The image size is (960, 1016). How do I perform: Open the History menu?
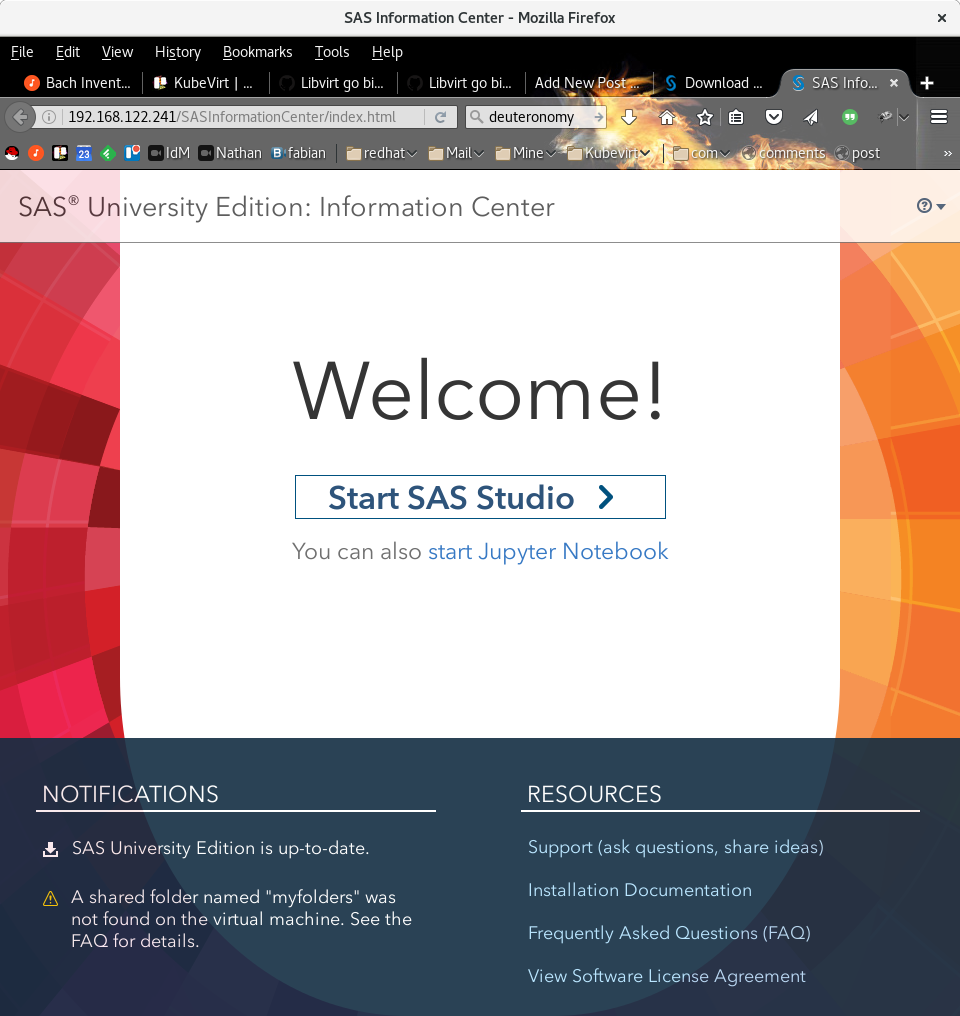(177, 52)
